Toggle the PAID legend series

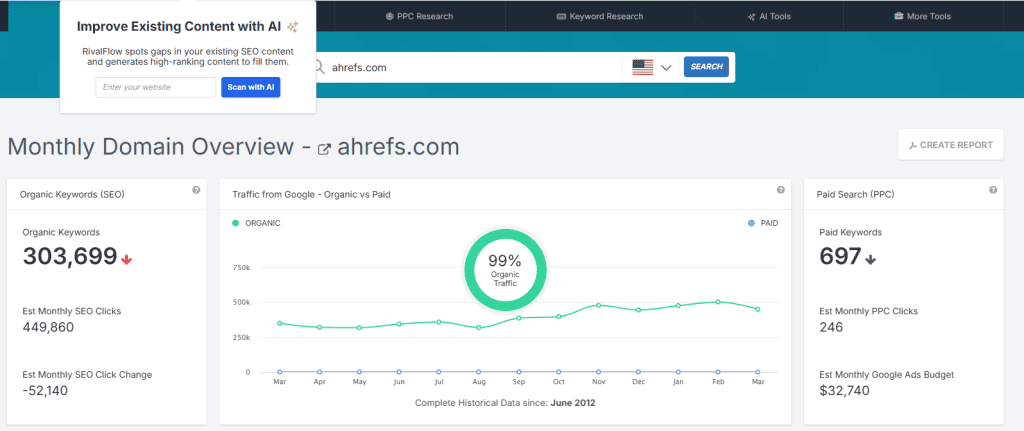[763, 223]
